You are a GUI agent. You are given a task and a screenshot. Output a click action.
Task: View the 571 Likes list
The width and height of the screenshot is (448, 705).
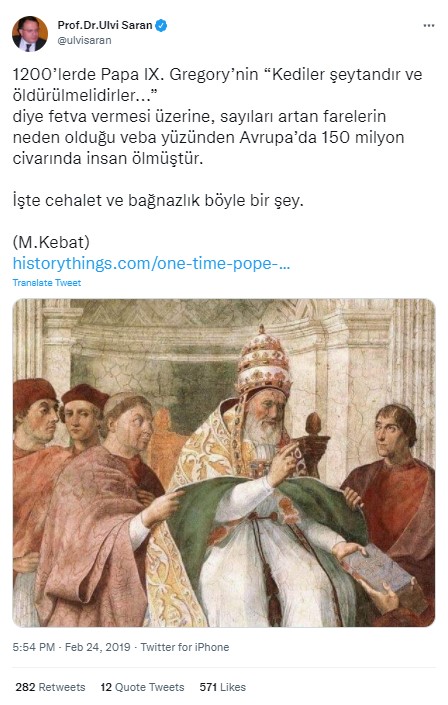pyautogui.click(x=223, y=687)
